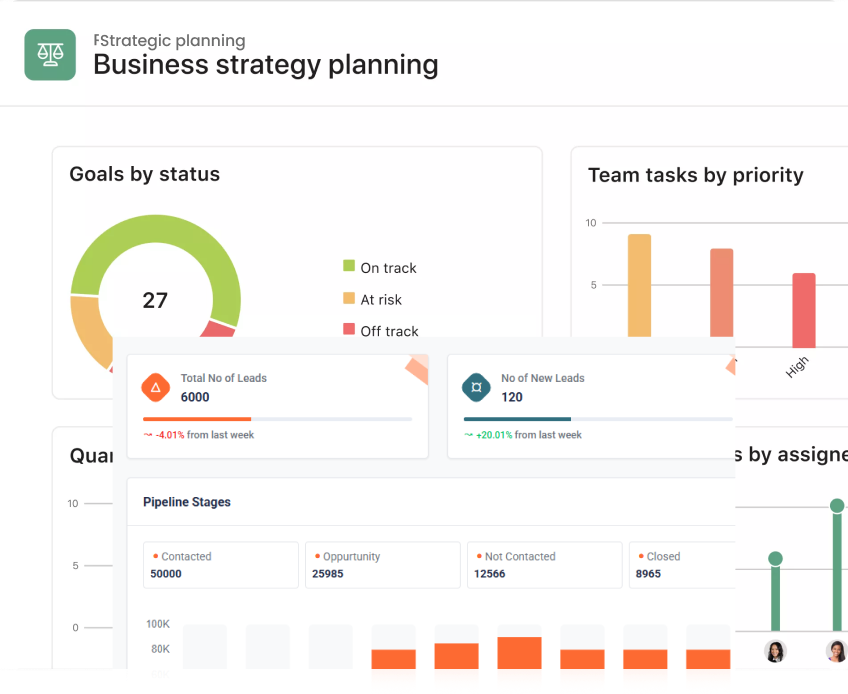
Task: Click the teal No of New Leads icon
Action: 476,387
